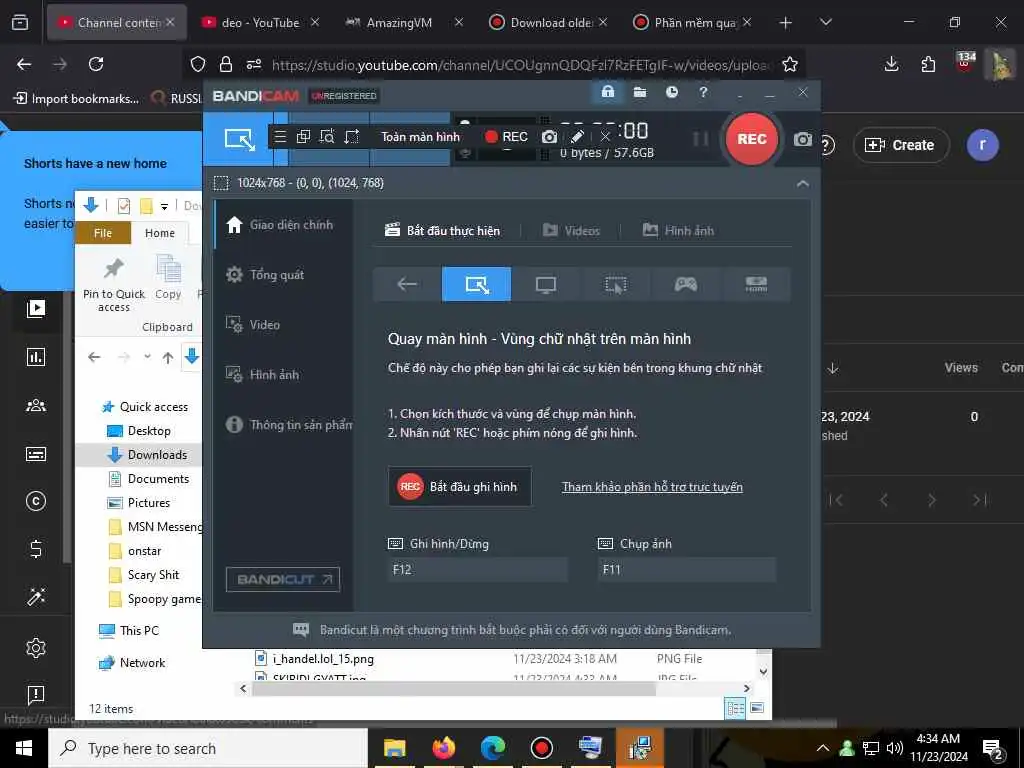Image resolution: width=1024 pixels, height=768 pixels.
Task: Click the F11 capture hotkey field
Action: point(688,569)
